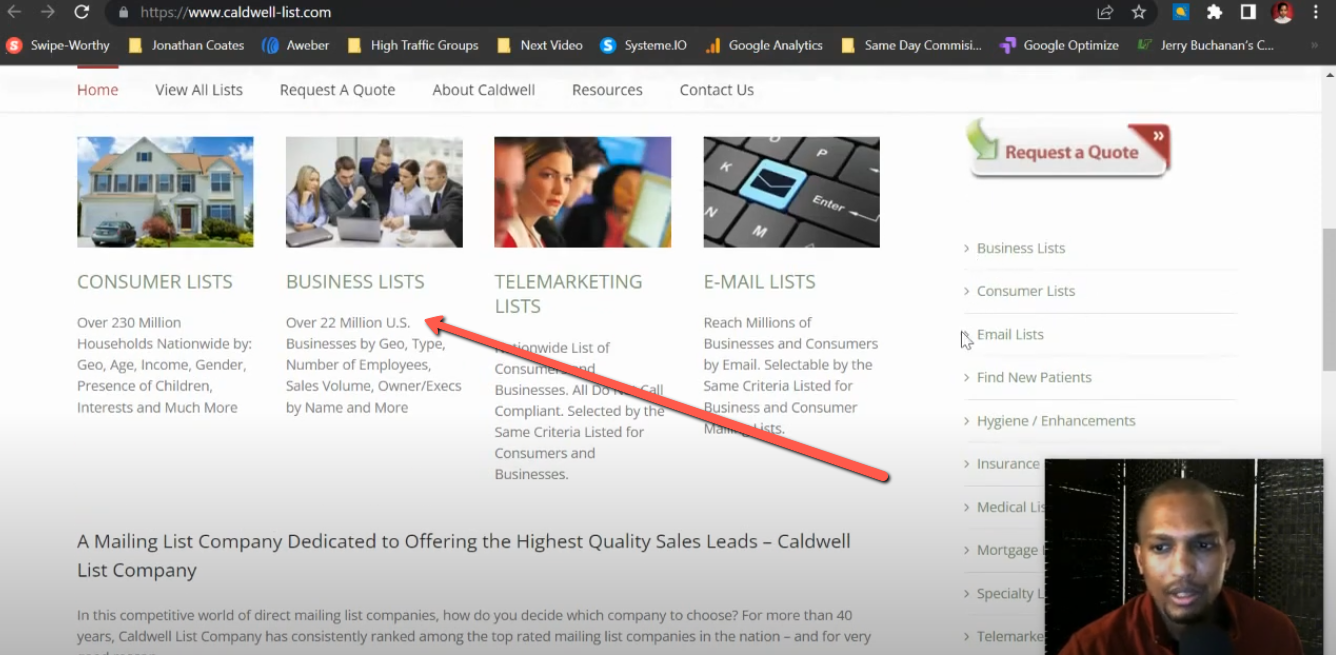Open the browser profile avatar

pyautogui.click(x=1283, y=14)
